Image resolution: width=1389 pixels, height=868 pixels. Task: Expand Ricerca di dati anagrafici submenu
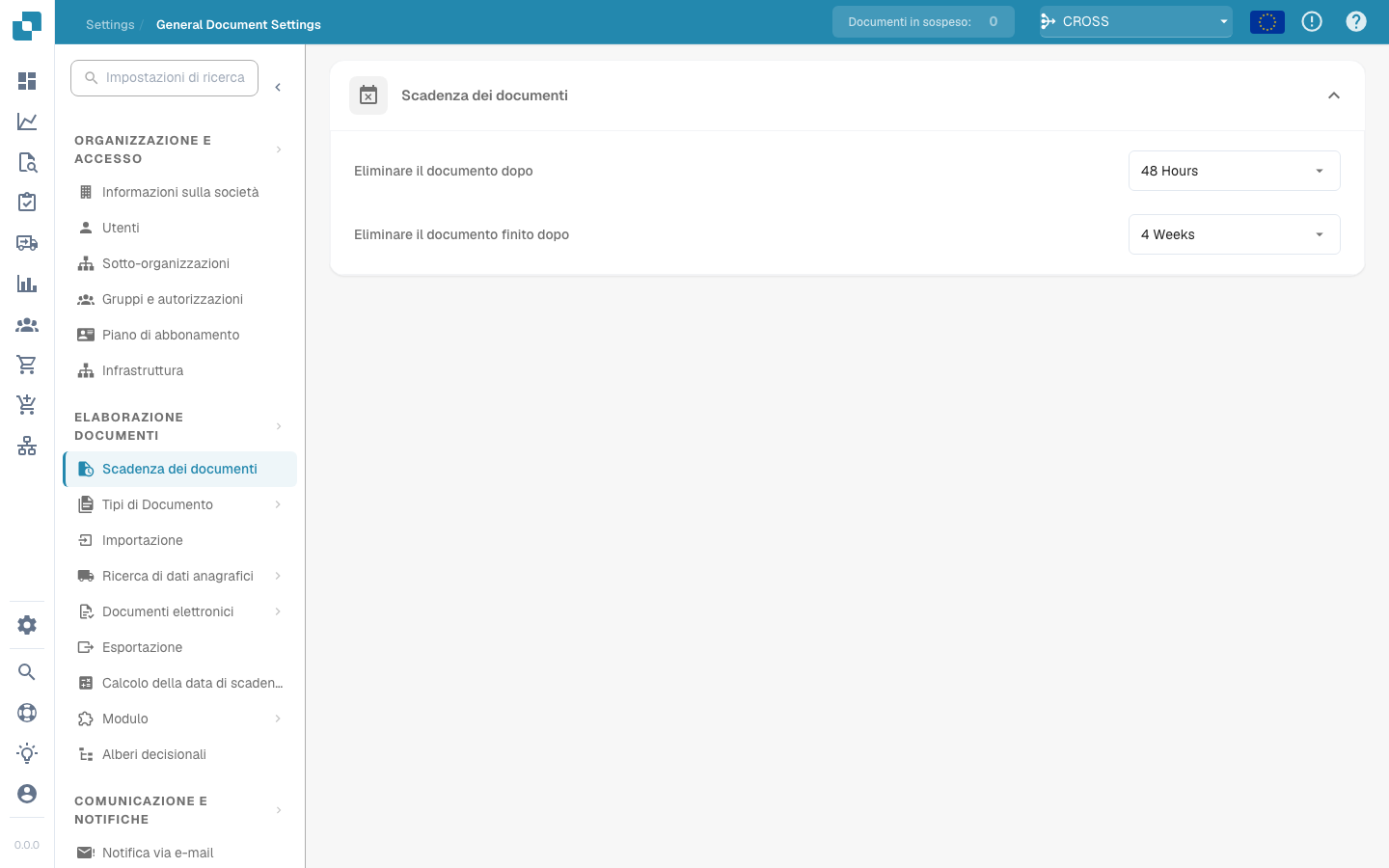278,576
